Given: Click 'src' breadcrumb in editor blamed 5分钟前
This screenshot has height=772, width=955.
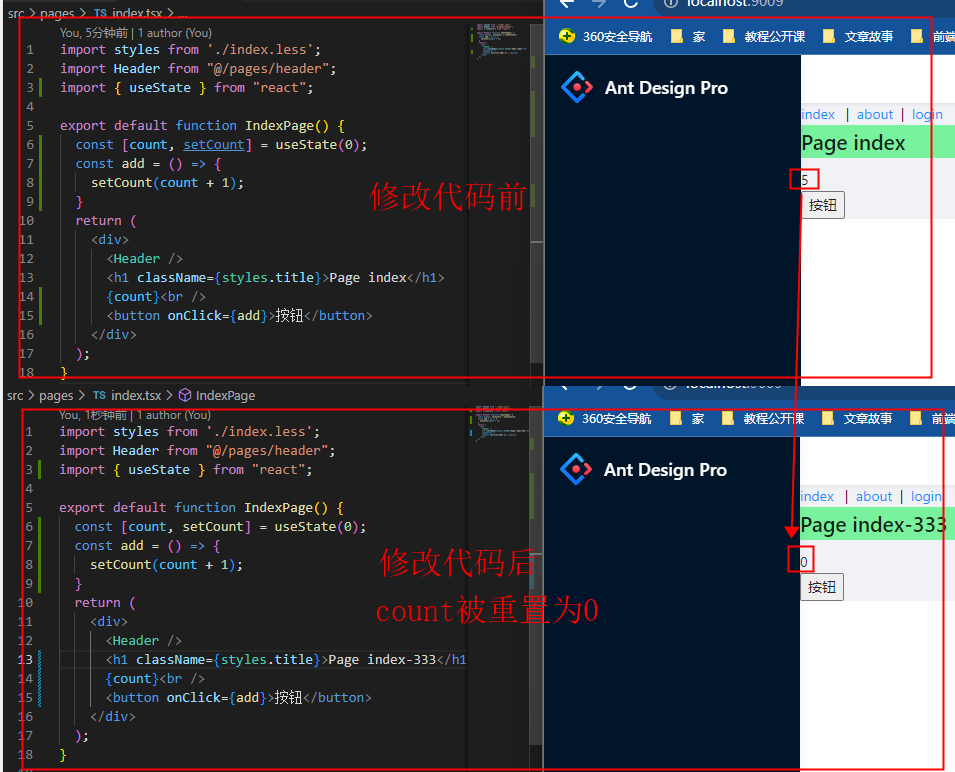Looking at the screenshot, I should point(15,13).
